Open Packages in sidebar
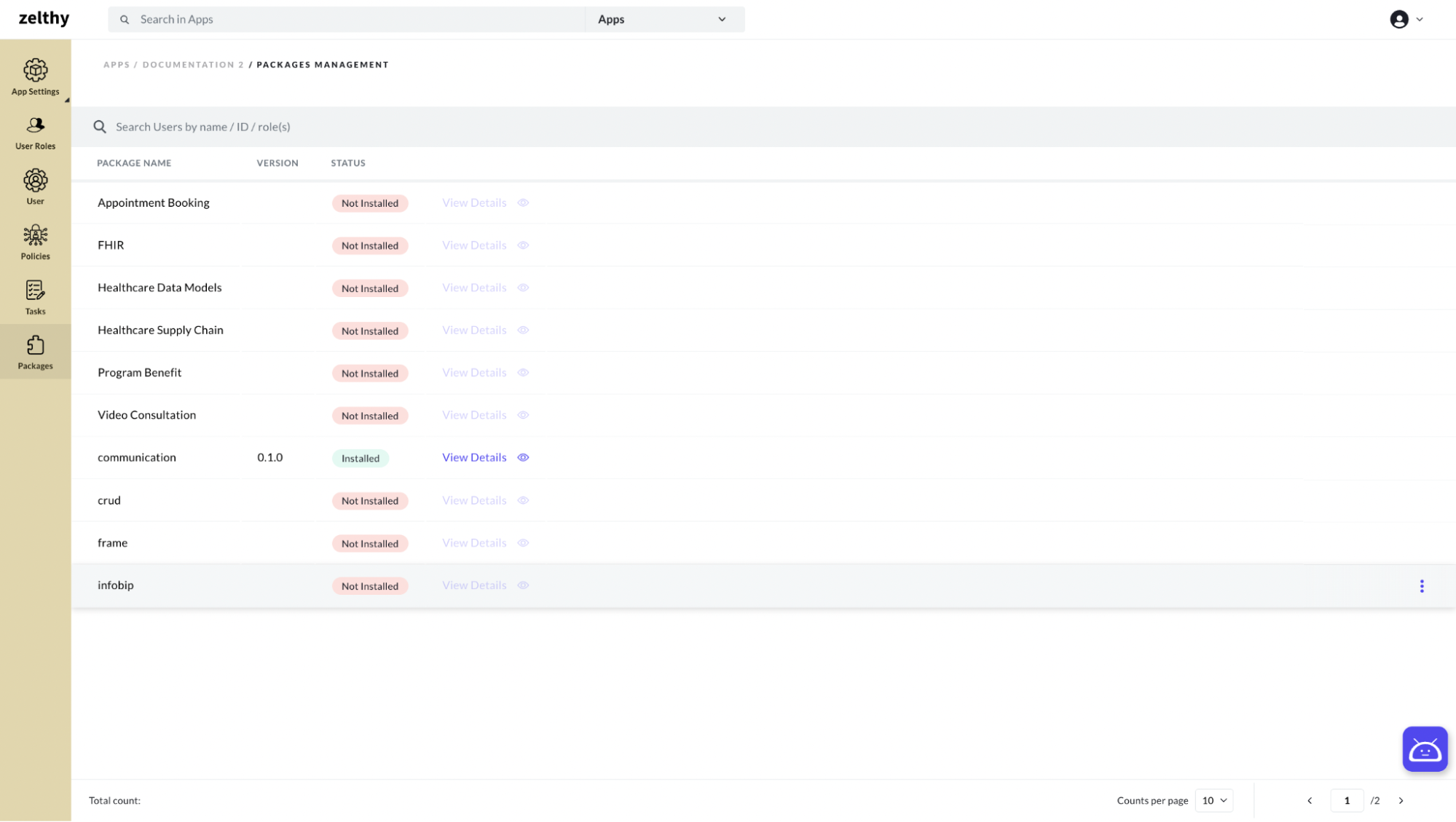This screenshot has height=822, width=1456. tap(35, 352)
